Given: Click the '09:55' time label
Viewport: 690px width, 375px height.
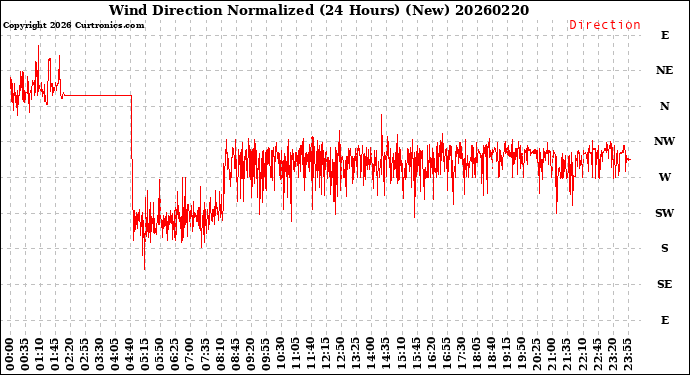Looking at the screenshot, I should tap(265, 355).
